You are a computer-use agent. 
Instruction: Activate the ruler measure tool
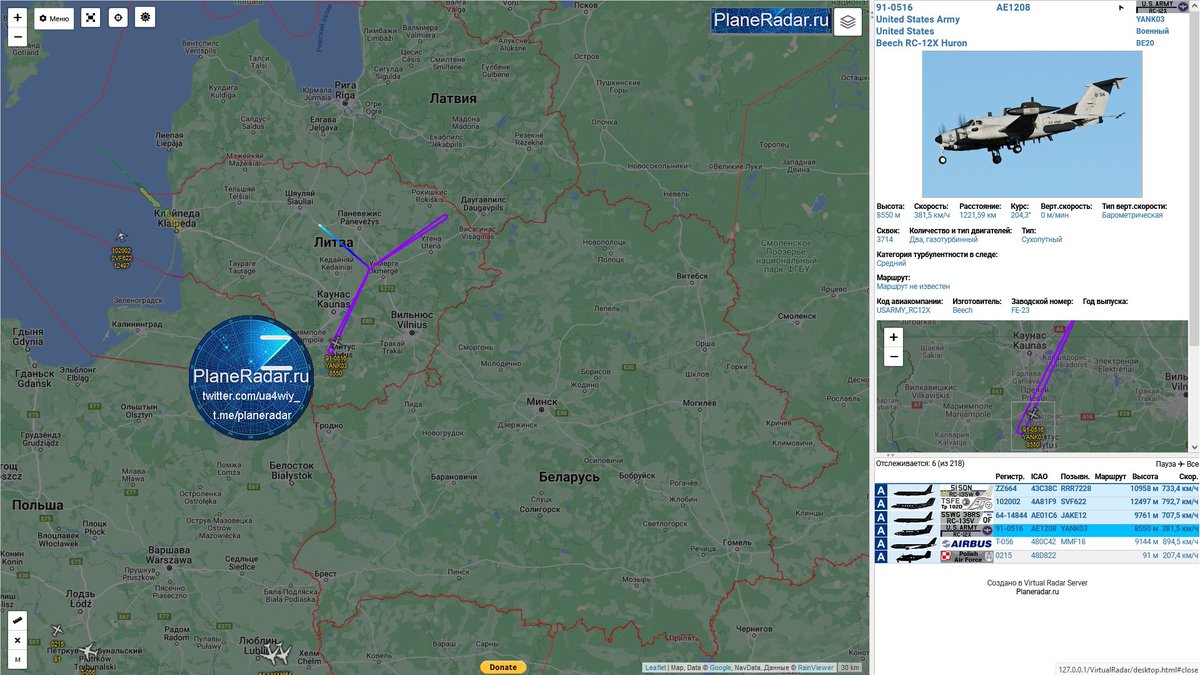(x=17, y=621)
